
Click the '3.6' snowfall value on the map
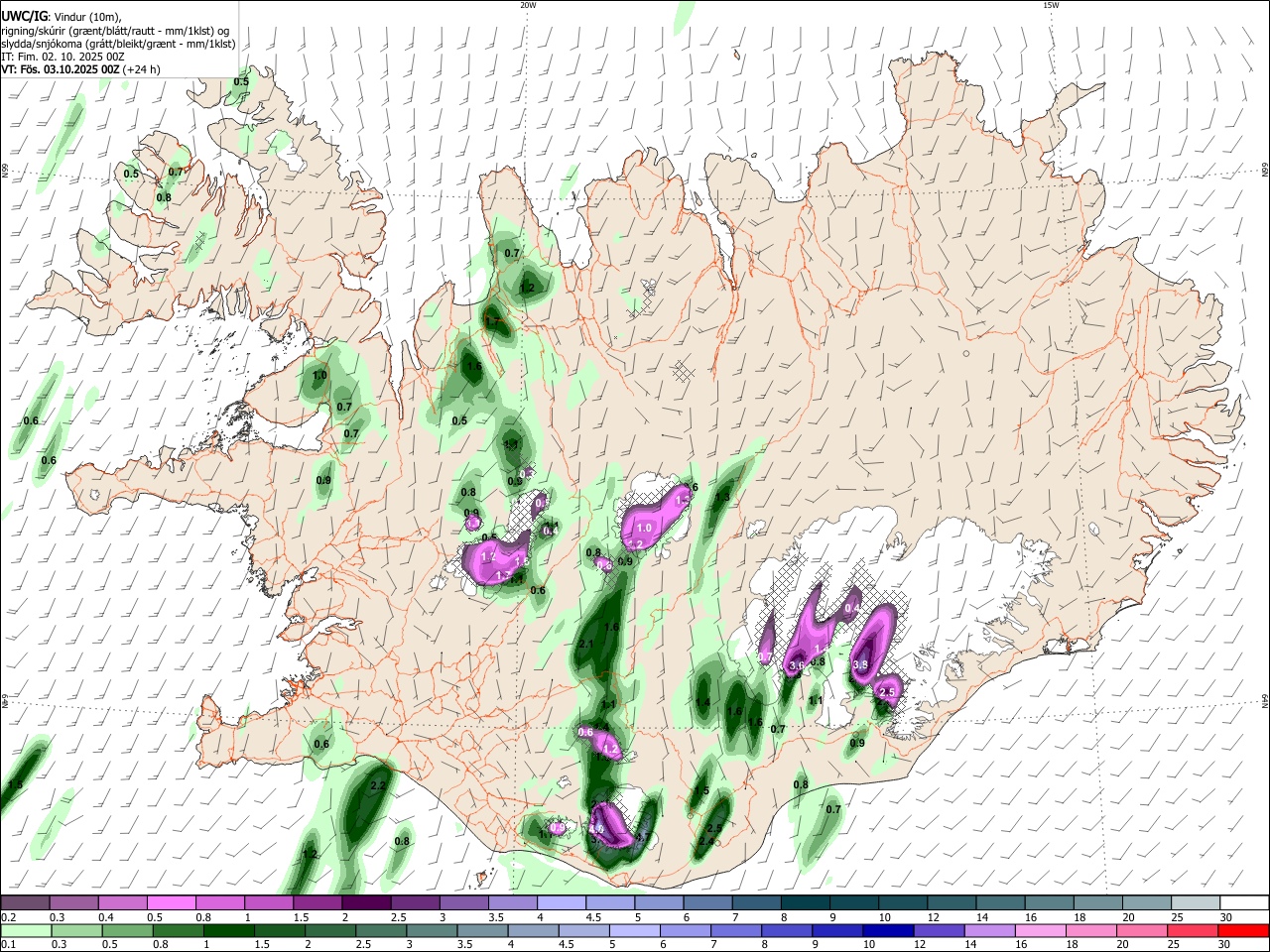(x=795, y=666)
